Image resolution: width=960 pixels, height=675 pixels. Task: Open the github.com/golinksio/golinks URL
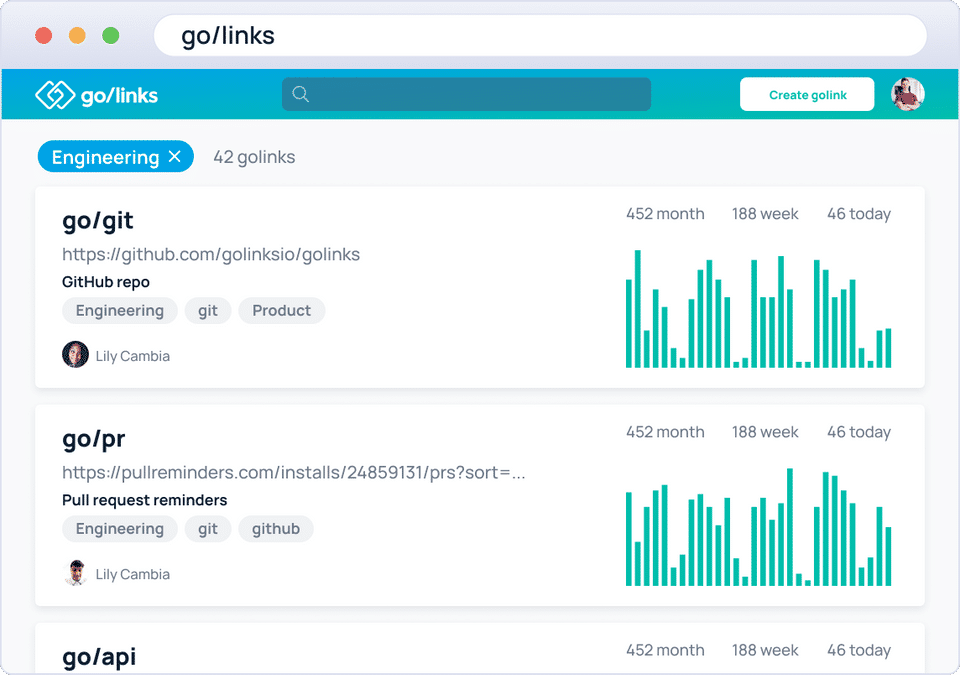[x=211, y=254]
